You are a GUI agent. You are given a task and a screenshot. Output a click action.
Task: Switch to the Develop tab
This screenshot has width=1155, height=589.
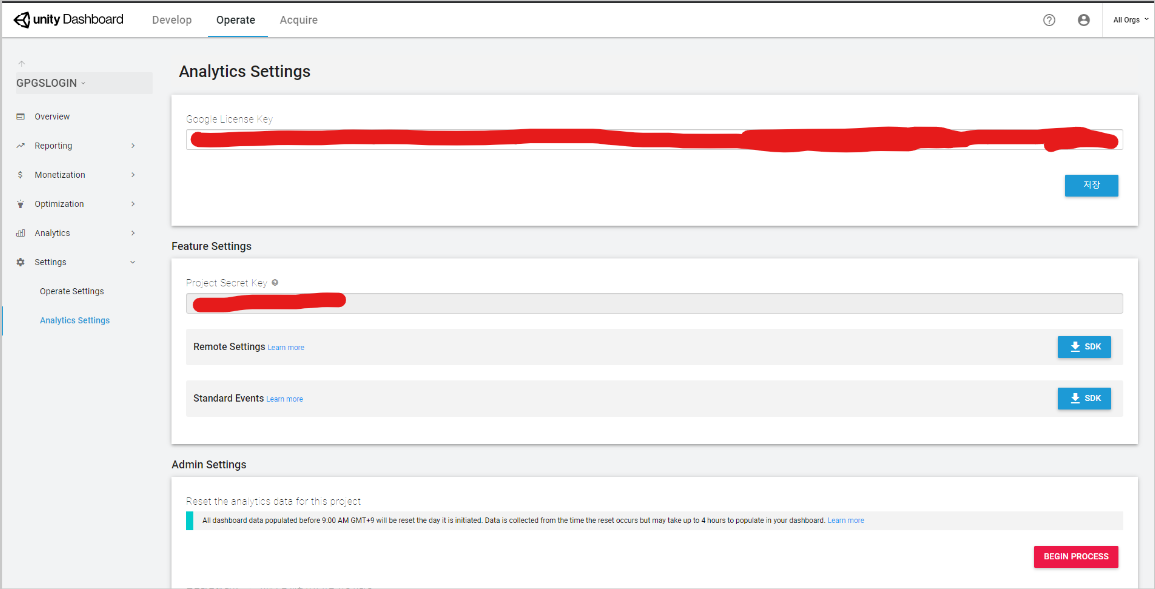(172, 20)
